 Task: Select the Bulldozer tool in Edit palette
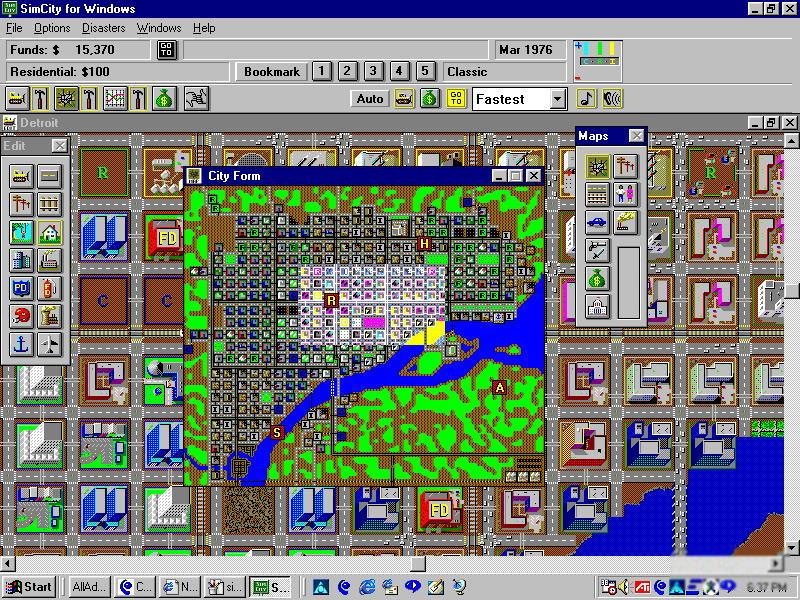[x=21, y=176]
